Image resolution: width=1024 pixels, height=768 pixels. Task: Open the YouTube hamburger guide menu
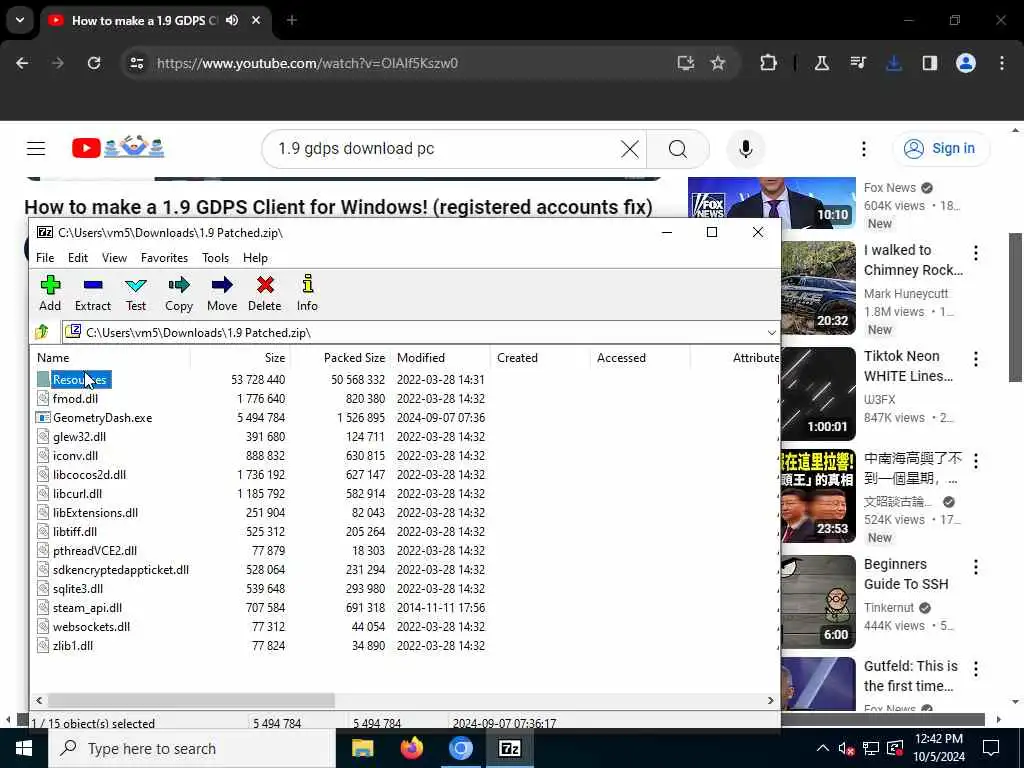point(36,149)
